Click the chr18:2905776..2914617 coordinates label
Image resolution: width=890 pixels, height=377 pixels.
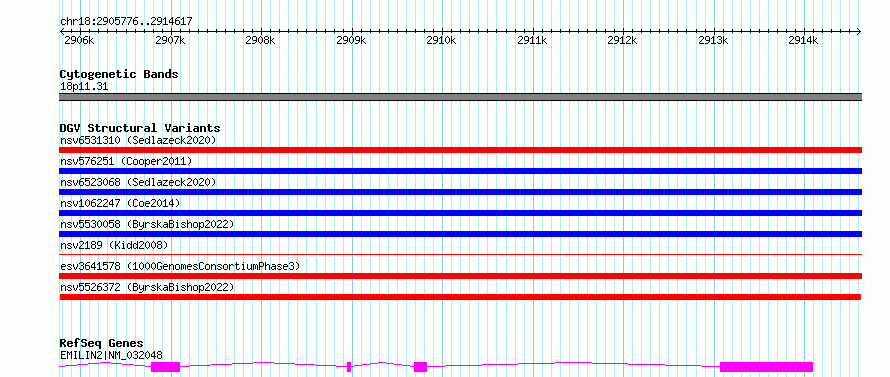[x=126, y=22]
